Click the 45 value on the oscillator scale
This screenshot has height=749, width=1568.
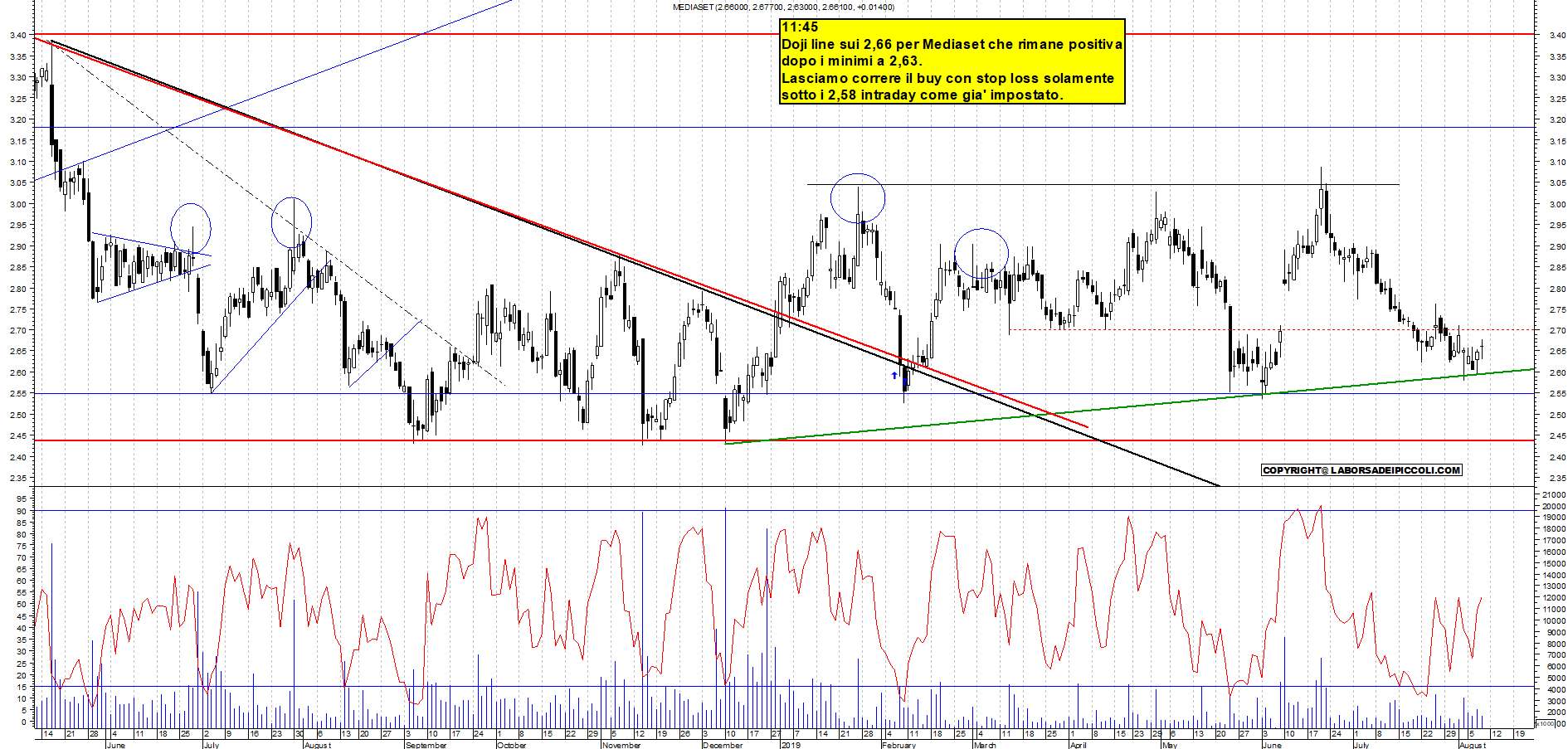point(22,616)
